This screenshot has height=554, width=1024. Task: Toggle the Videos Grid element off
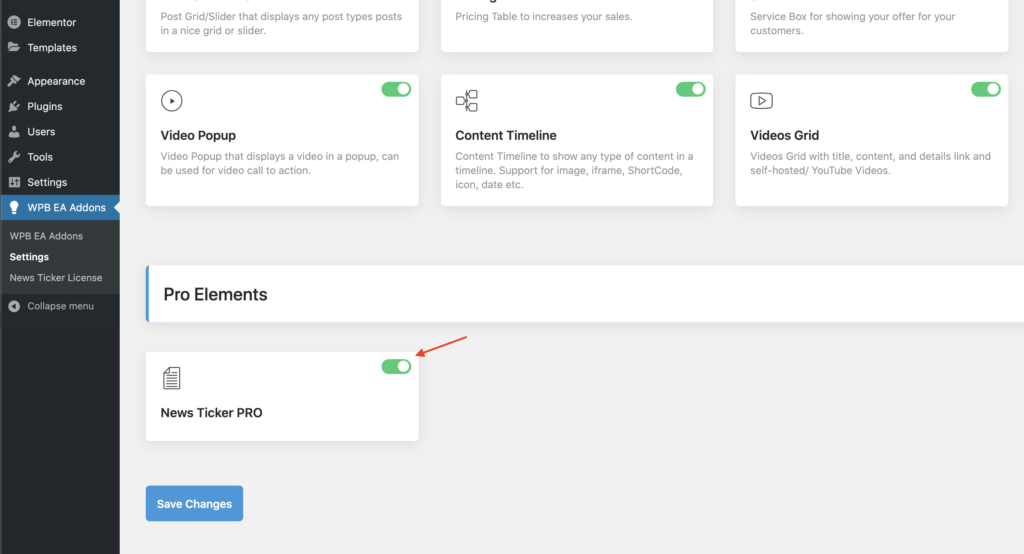(x=985, y=89)
